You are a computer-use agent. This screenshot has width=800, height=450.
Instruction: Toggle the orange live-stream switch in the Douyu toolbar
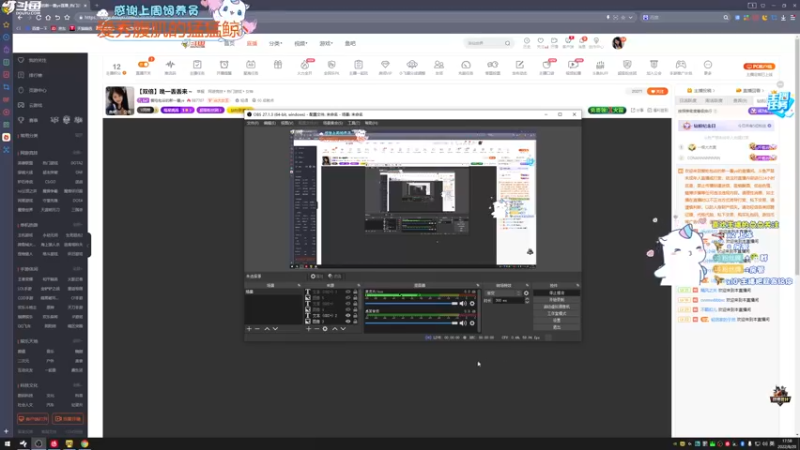click(x=143, y=64)
